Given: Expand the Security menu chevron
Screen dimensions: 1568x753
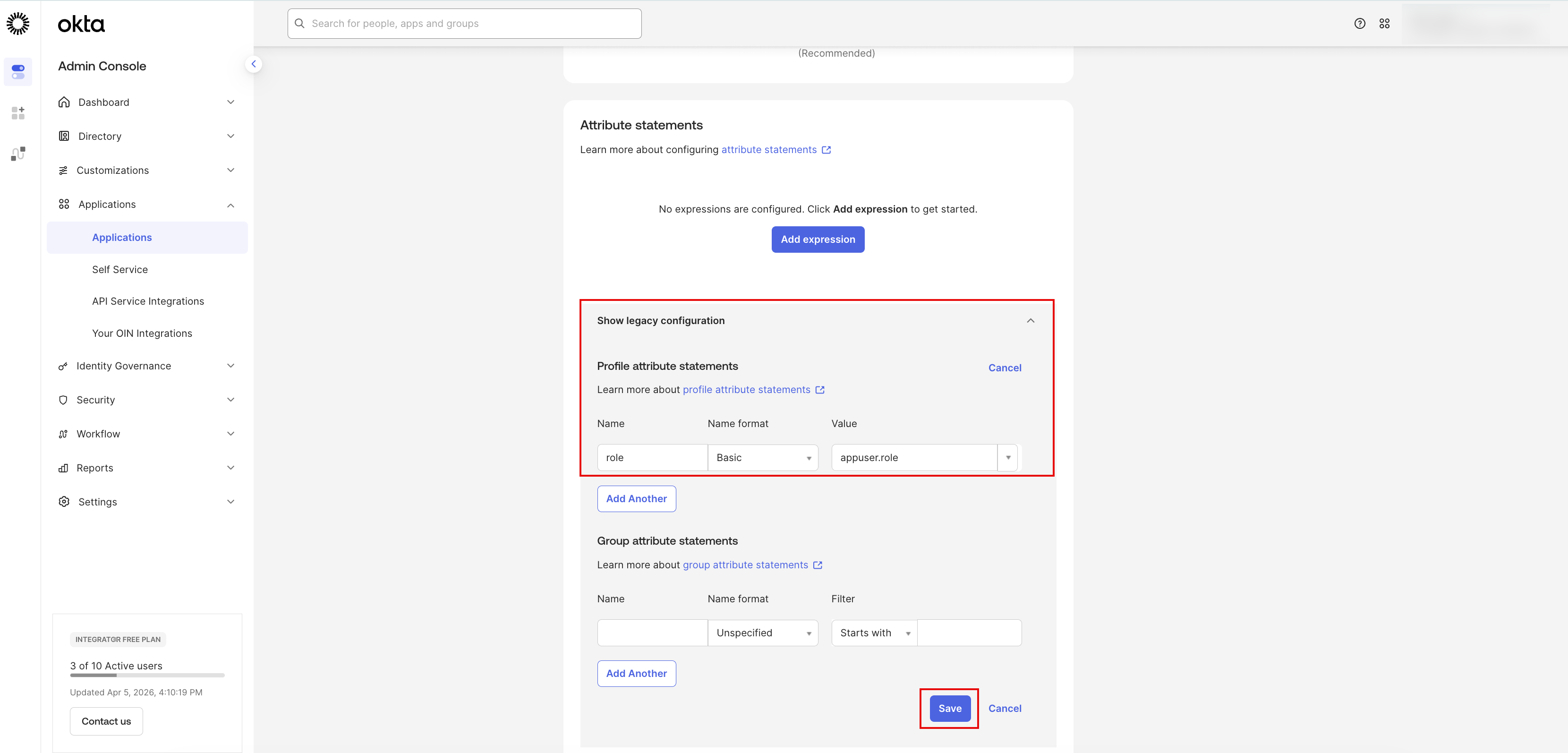Looking at the screenshot, I should click(230, 400).
